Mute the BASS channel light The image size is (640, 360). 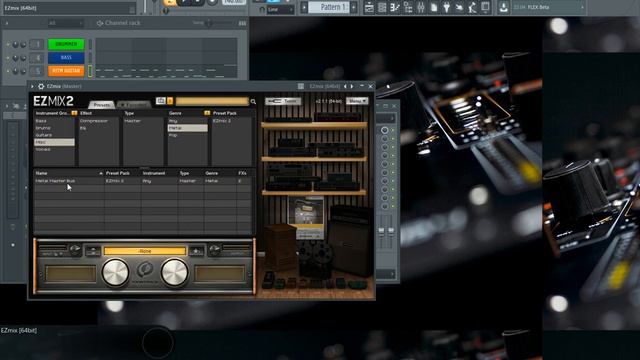[x=7, y=58]
